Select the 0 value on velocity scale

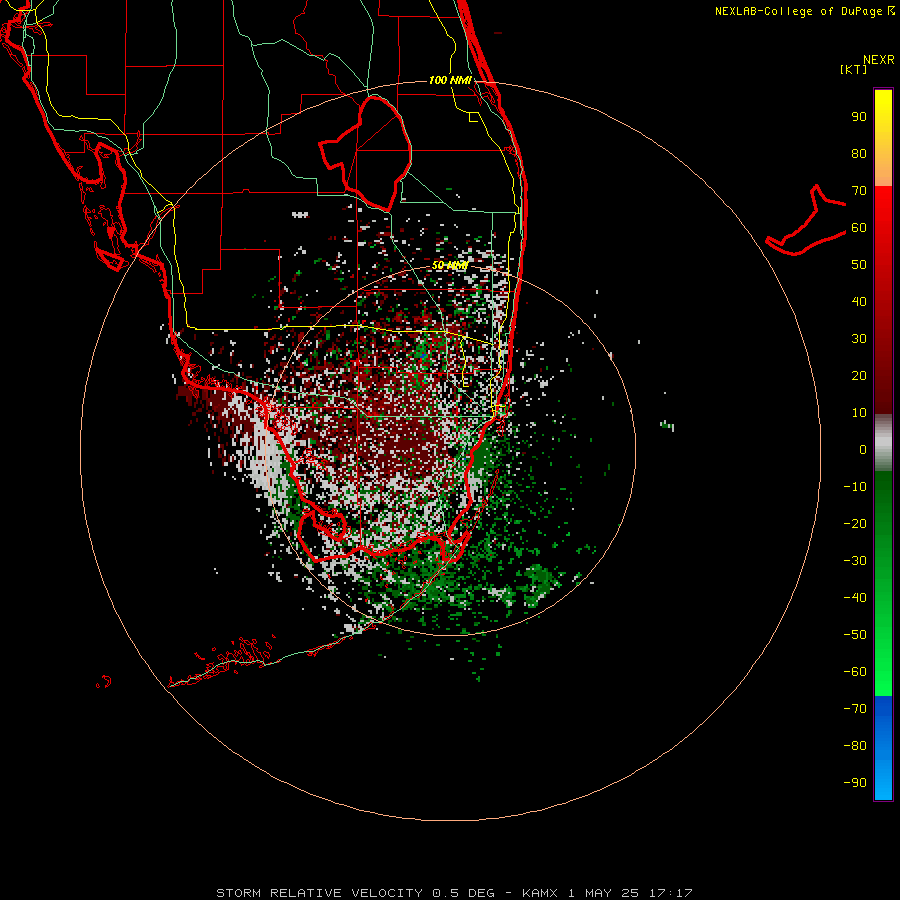(x=863, y=449)
